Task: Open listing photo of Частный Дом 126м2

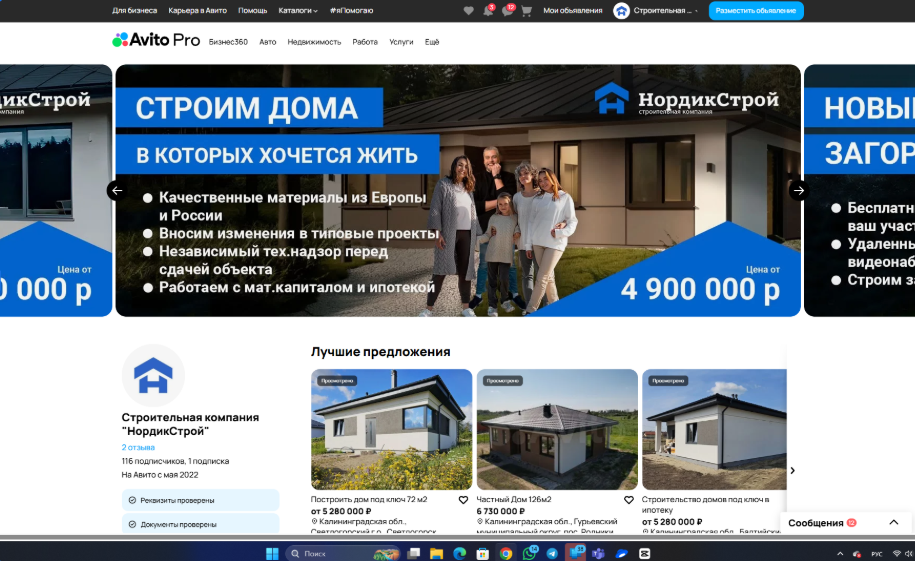Action: (557, 429)
